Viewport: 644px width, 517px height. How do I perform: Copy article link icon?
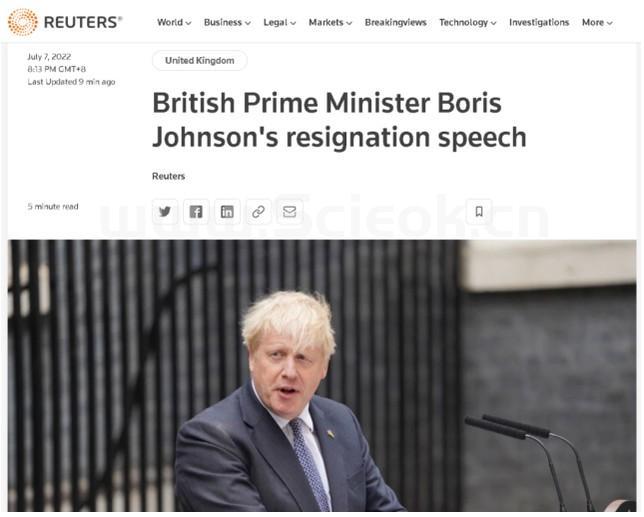[x=258, y=212]
